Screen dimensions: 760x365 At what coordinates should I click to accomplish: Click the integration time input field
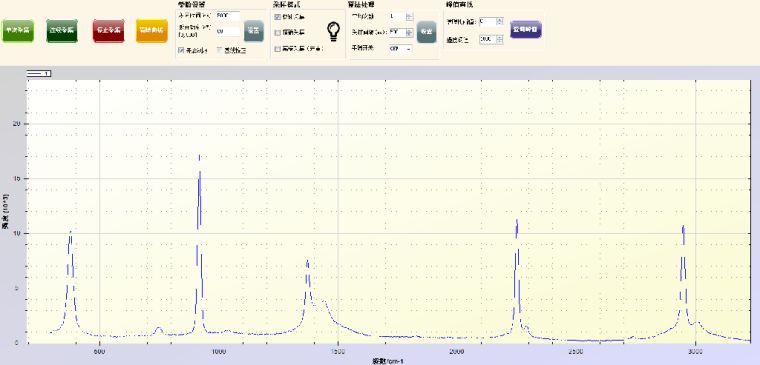pyautogui.click(x=228, y=16)
